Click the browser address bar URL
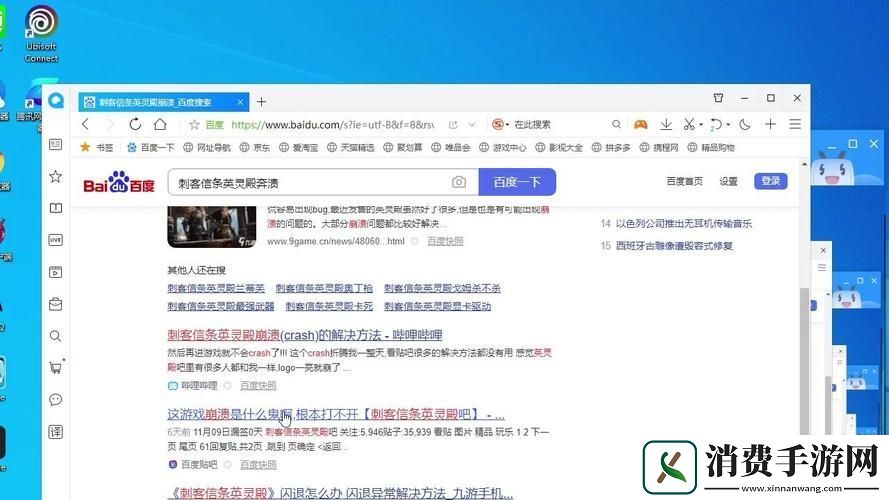 tap(333, 125)
